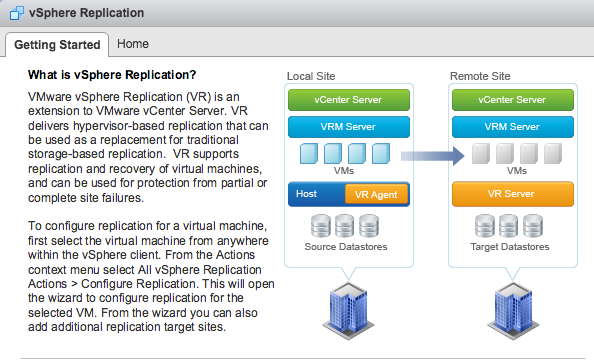Click the 'VMs' label under Remote Site
594x362 pixels.
point(517,171)
